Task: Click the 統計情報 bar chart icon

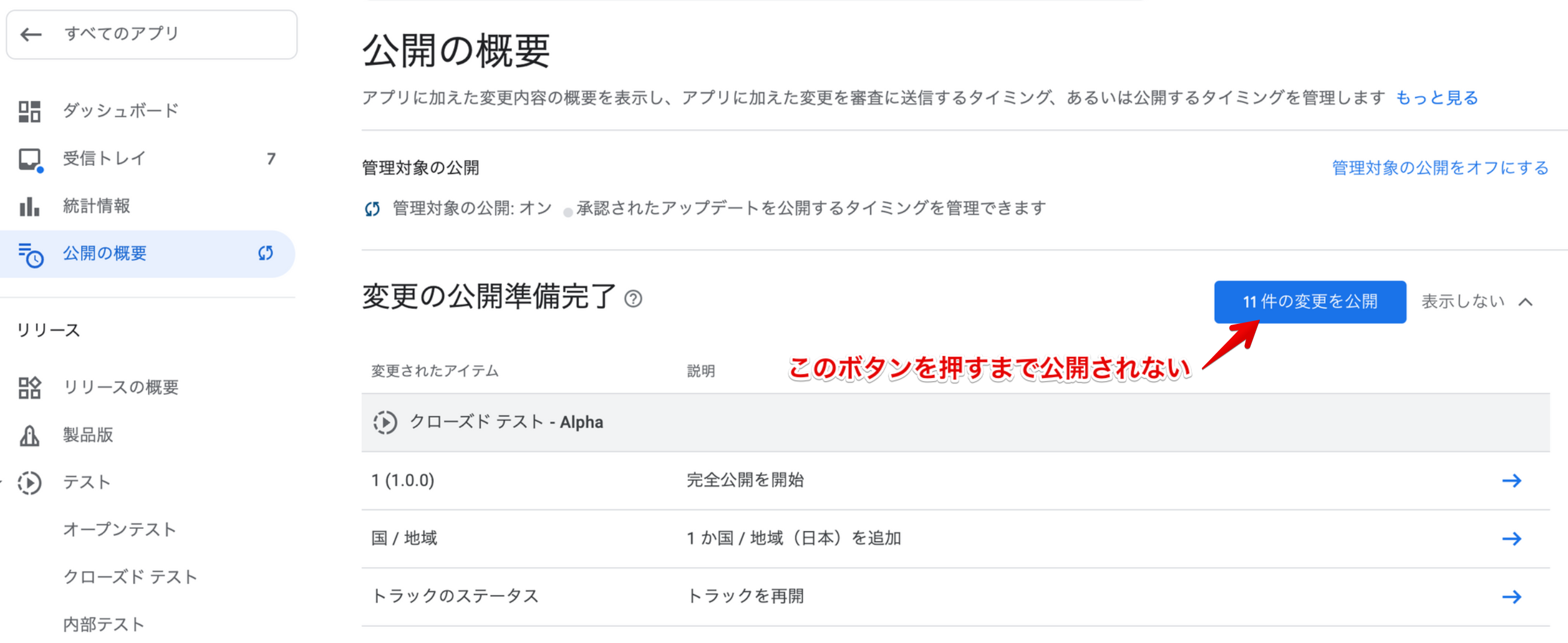Action: click(29, 206)
